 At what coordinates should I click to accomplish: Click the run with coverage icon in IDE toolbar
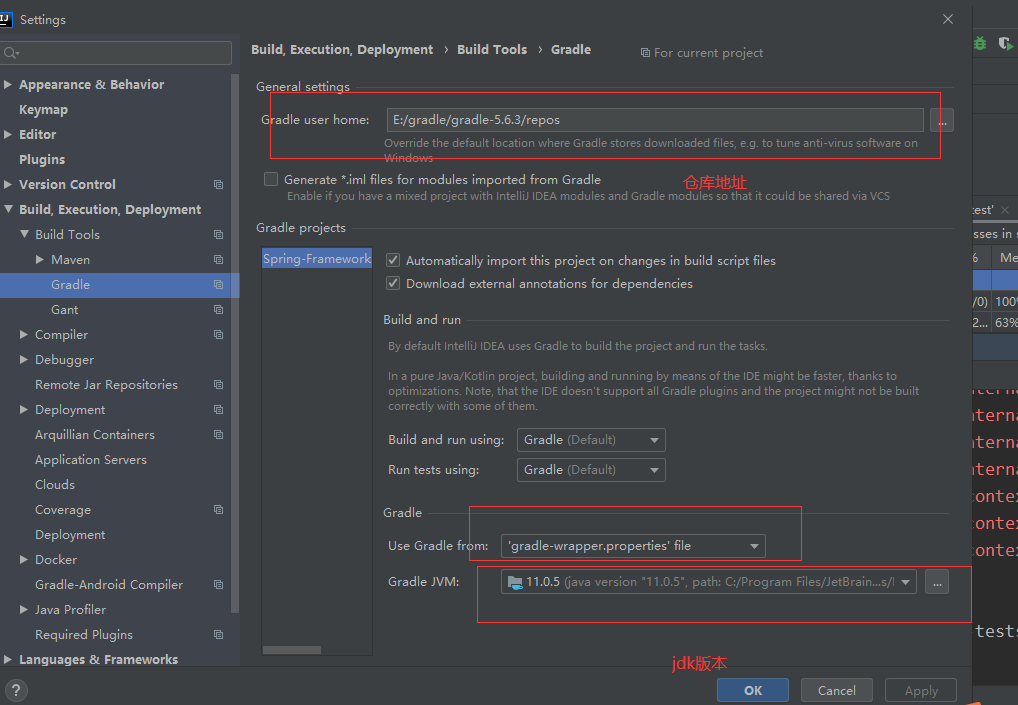point(1006,43)
